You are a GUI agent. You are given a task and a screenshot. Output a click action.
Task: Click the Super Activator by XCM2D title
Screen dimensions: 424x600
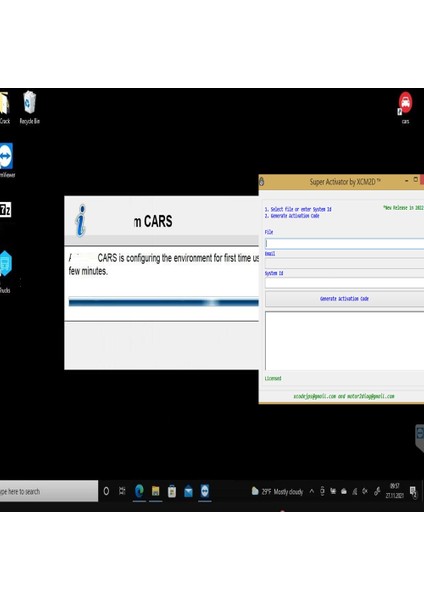tap(345, 182)
